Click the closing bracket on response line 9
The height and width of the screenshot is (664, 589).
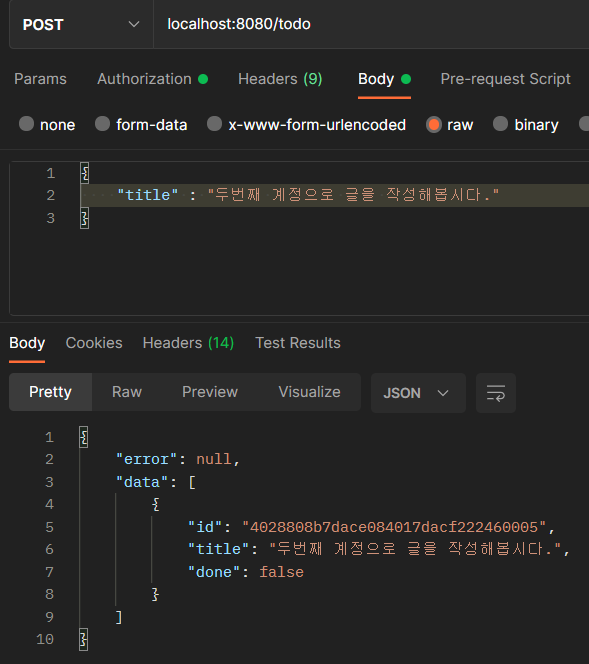pos(119,617)
